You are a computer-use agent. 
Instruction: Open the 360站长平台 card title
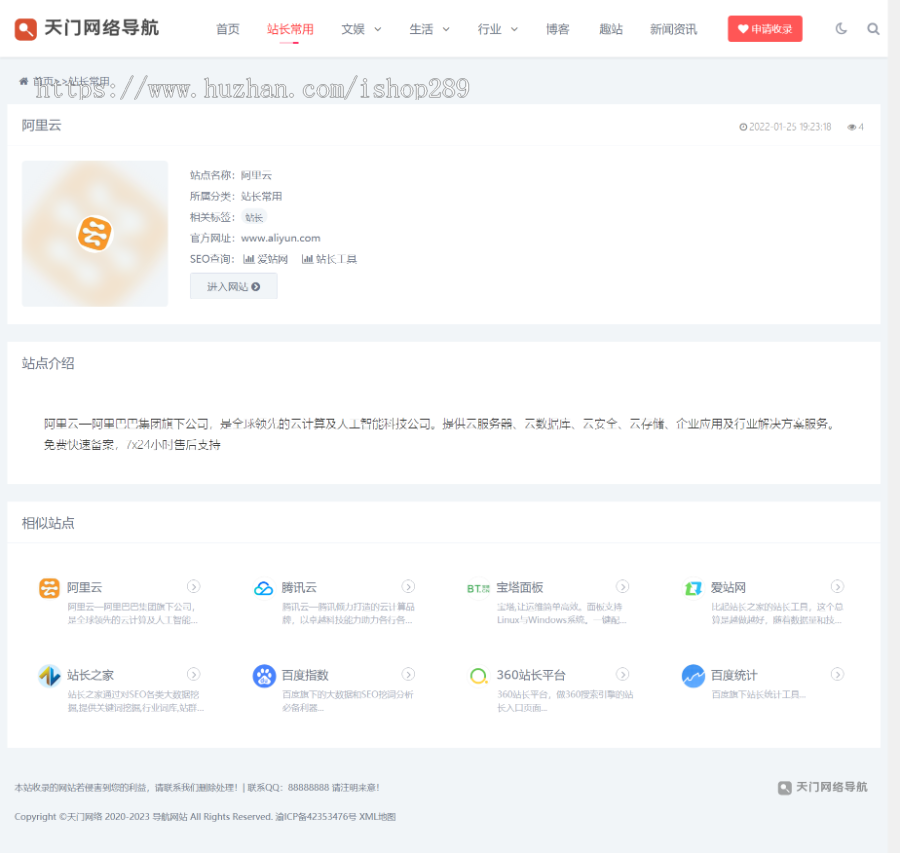[x=531, y=675]
